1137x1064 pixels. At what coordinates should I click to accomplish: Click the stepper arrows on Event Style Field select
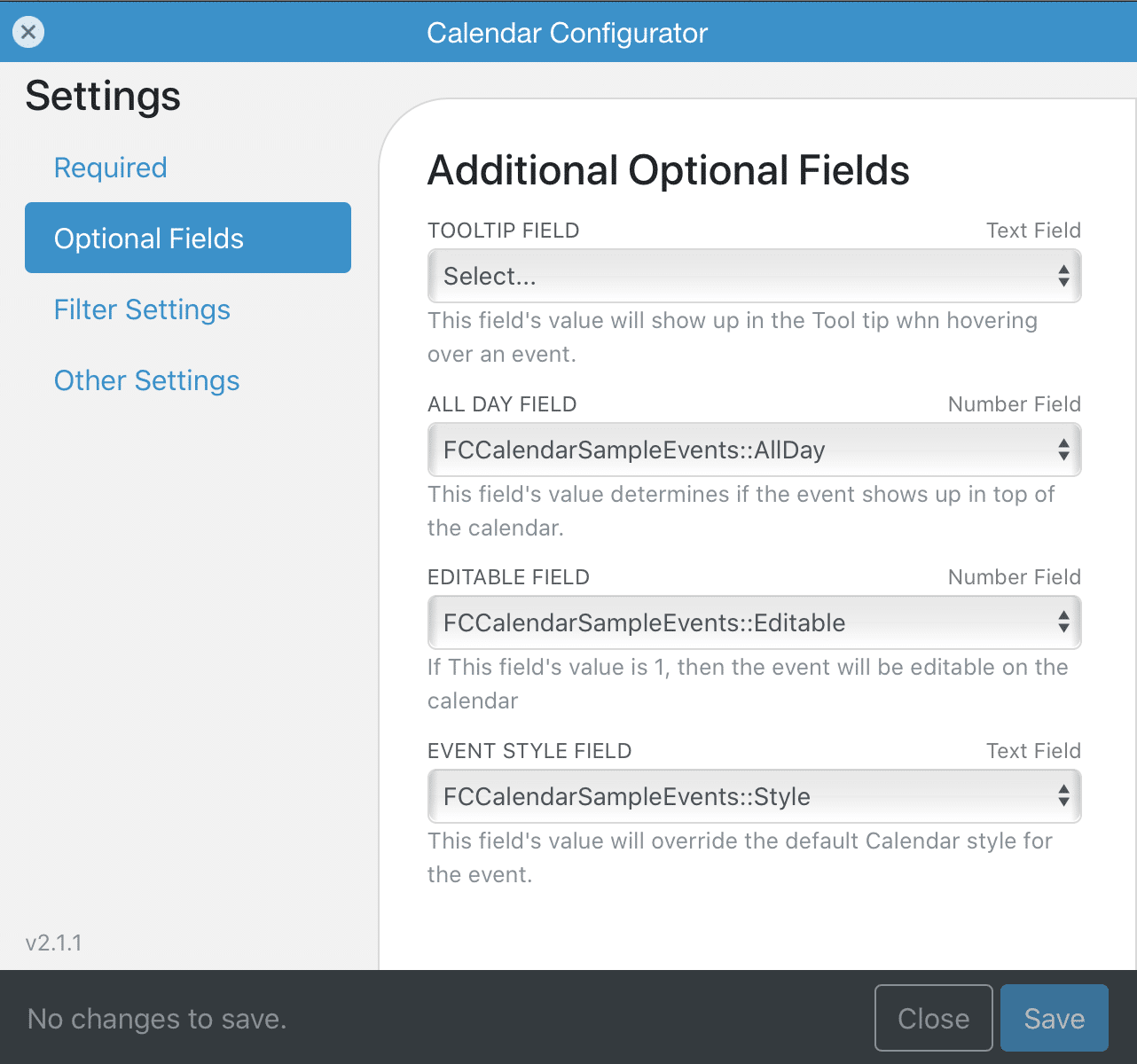click(1063, 796)
